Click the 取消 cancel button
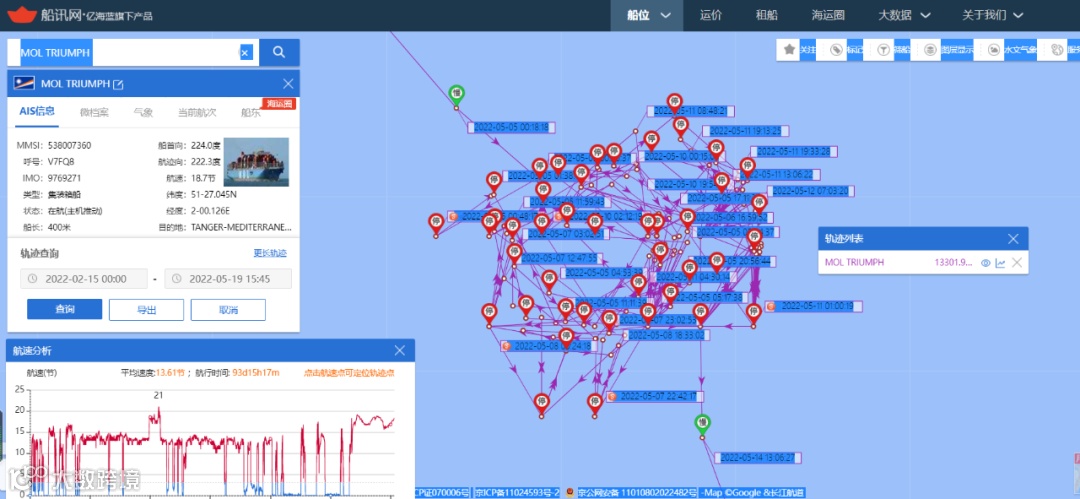This screenshot has height=499, width=1080. tap(228, 309)
